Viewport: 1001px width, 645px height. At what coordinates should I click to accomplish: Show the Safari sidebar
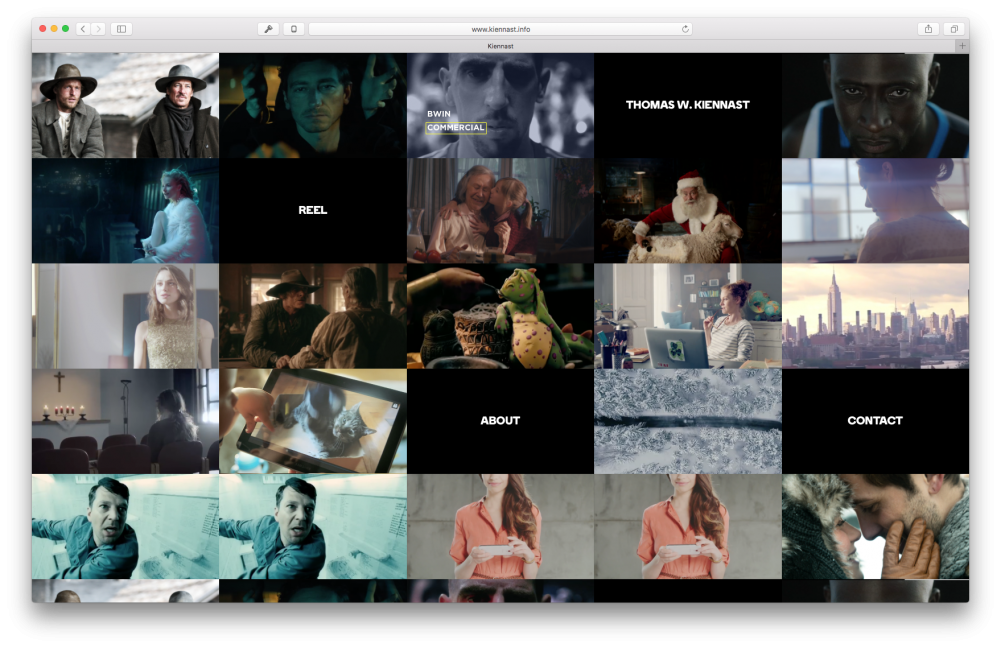click(121, 29)
